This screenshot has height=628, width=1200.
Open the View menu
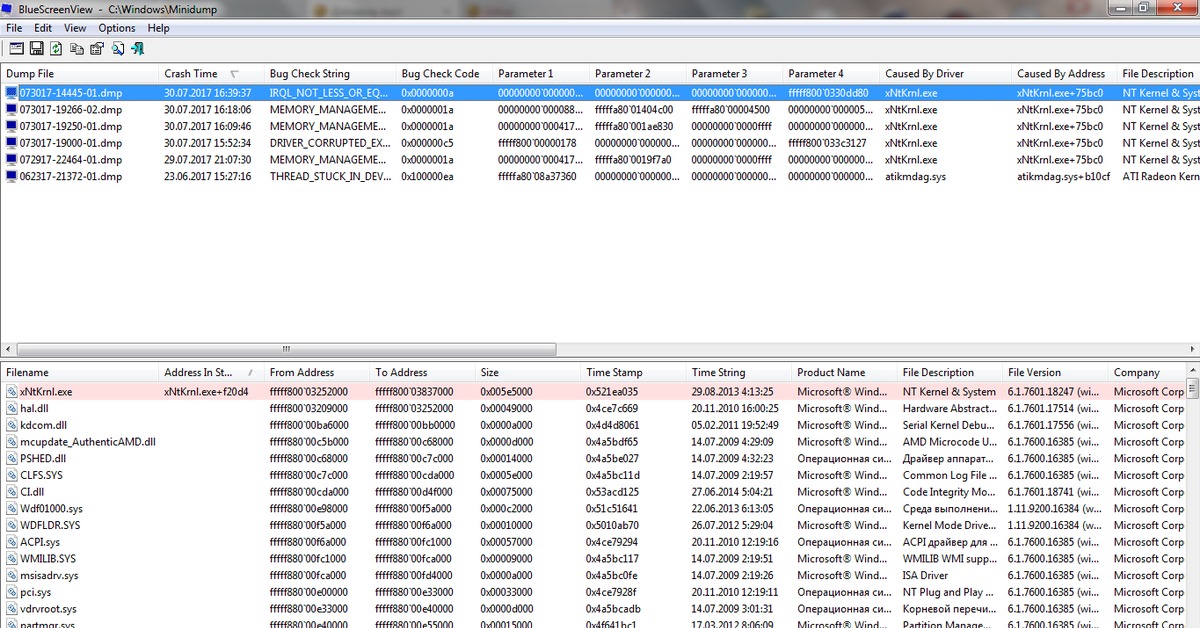pos(75,28)
